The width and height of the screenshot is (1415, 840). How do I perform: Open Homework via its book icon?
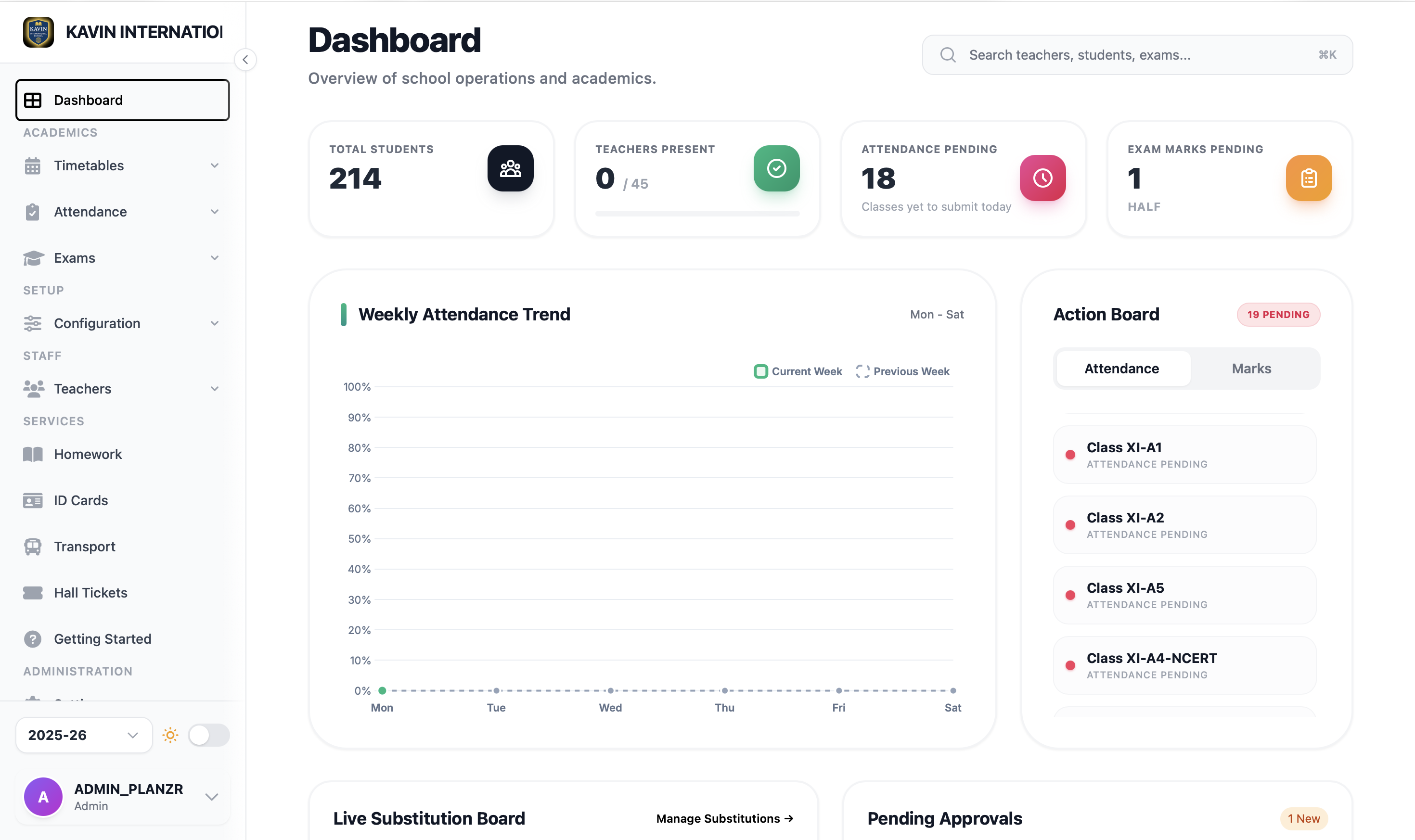32,453
